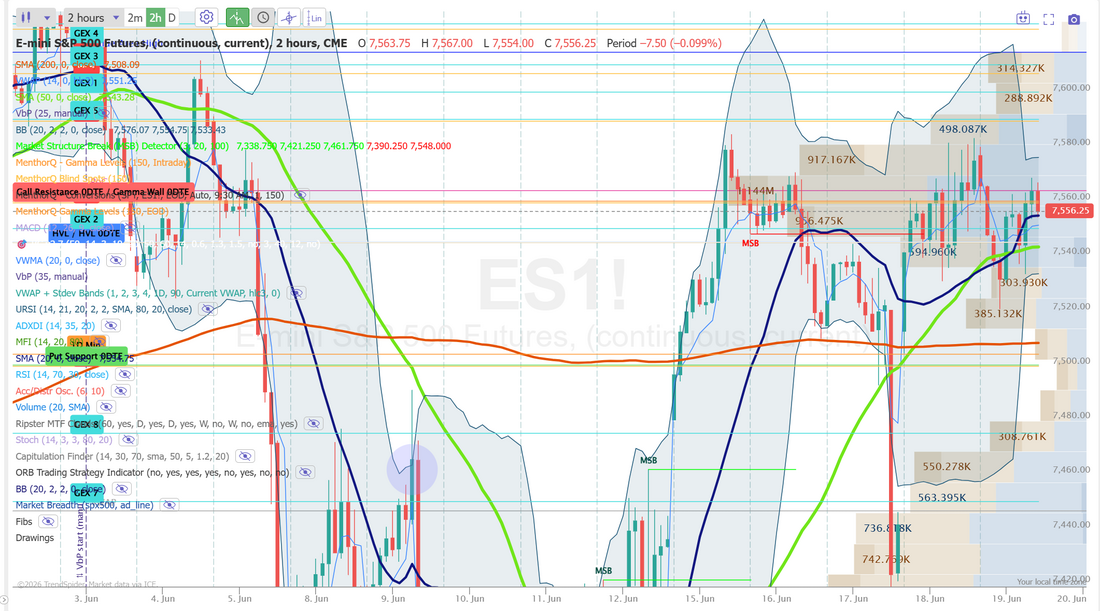Screen dimensions: 1100x611
Task: Select the 2m timeframe tab
Action: [x=135, y=18]
